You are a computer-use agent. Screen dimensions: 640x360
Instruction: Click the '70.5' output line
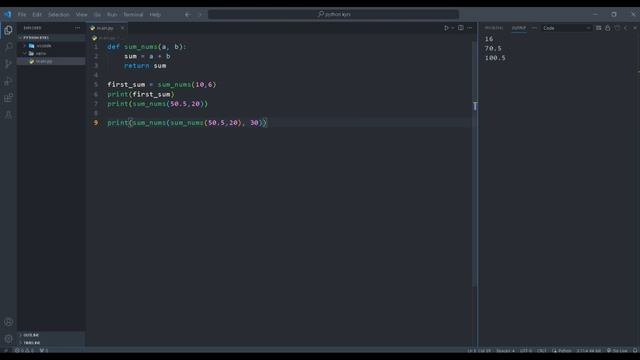tap(493, 48)
